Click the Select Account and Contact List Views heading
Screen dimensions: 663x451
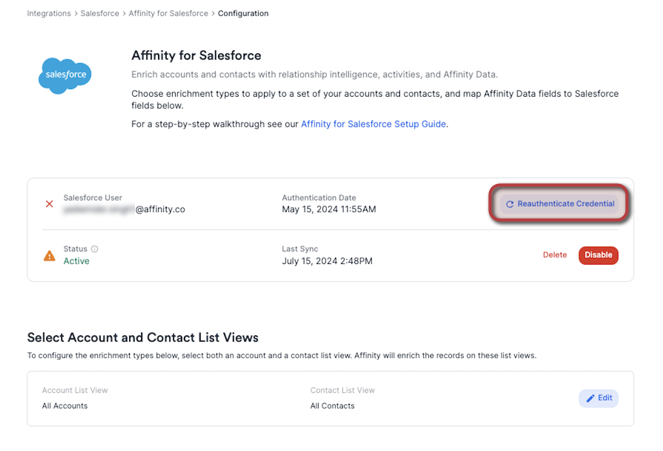(x=143, y=338)
